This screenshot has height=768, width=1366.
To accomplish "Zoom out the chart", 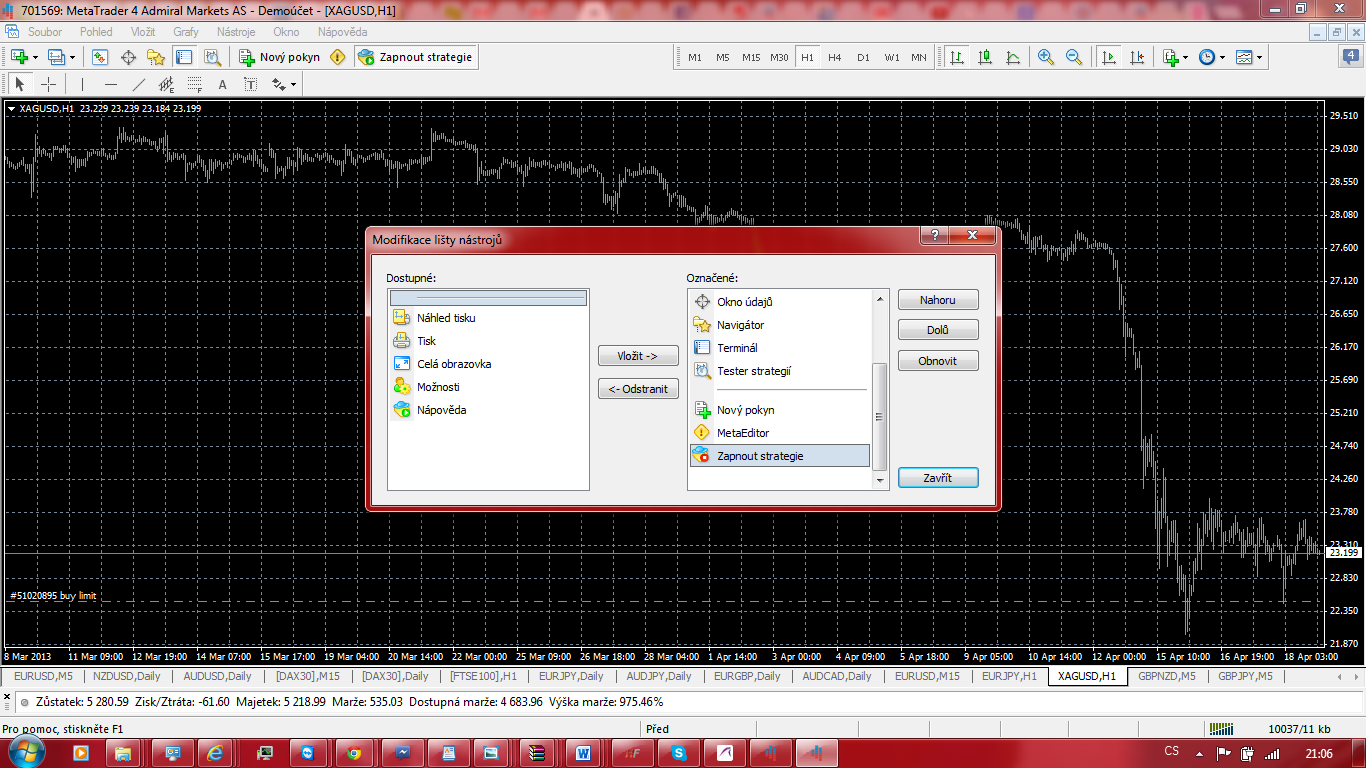I will (x=1074, y=57).
